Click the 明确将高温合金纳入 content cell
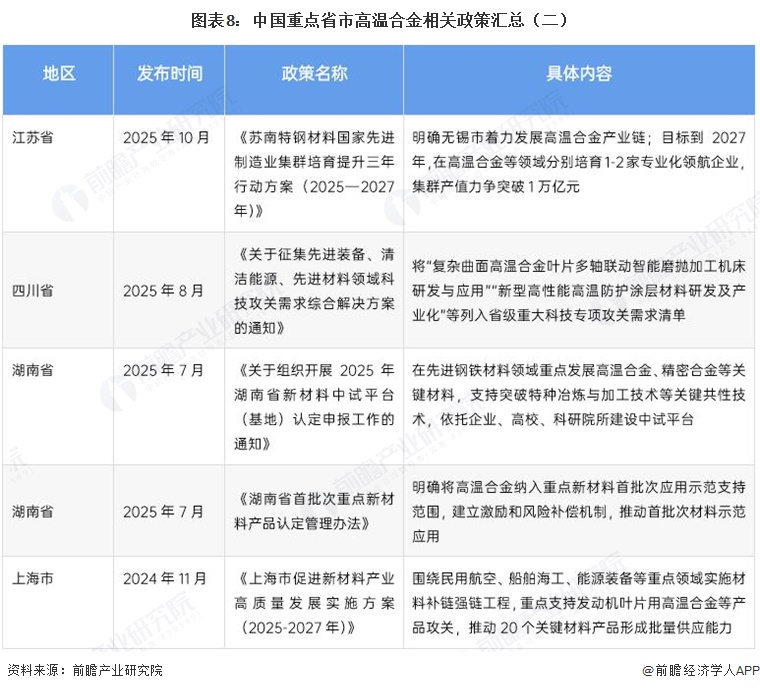The image size is (760, 691). 579,511
